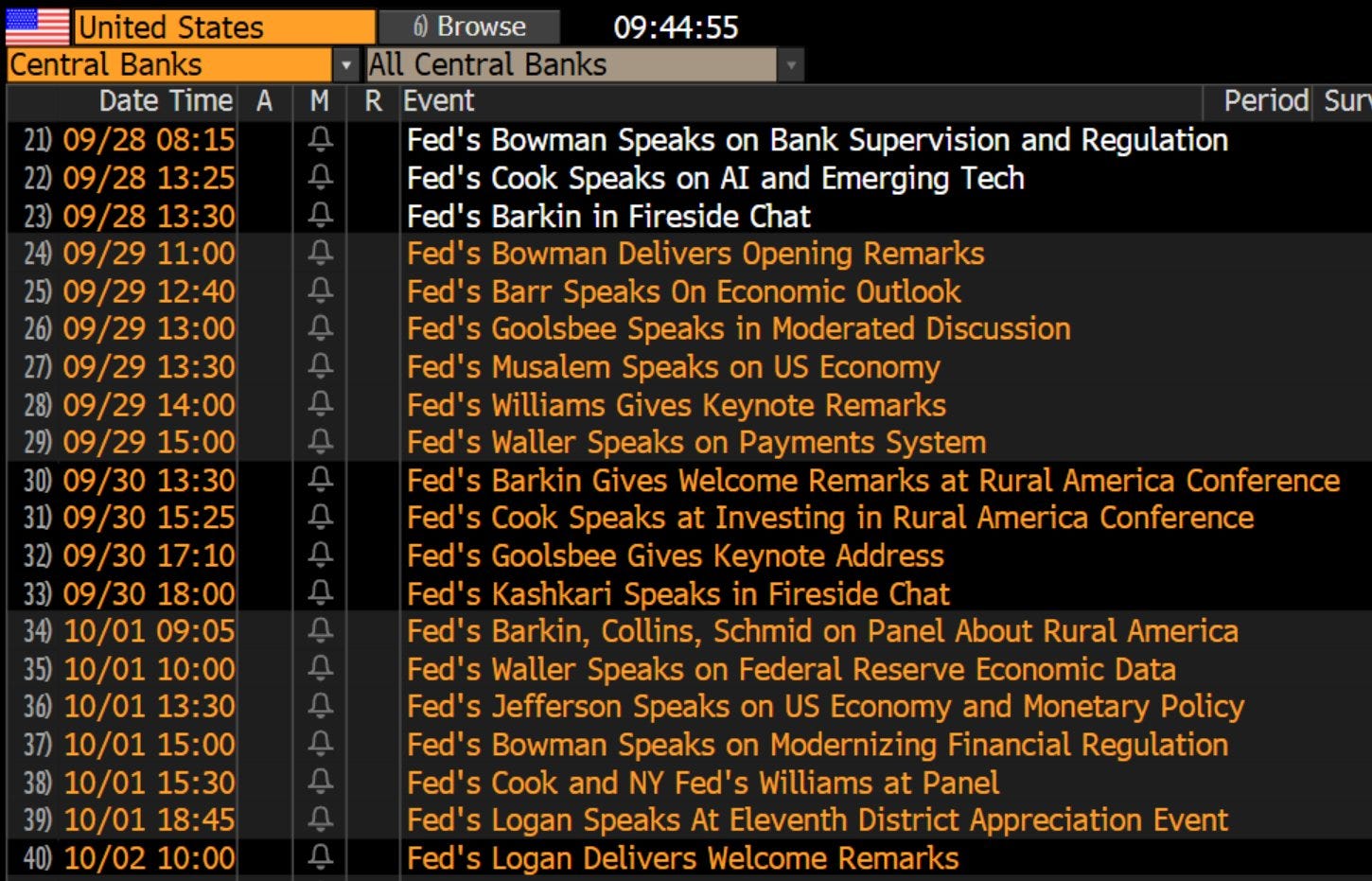Click the M column header
Image resolution: width=1372 pixels, height=881 pixels.
pos(320,101)
